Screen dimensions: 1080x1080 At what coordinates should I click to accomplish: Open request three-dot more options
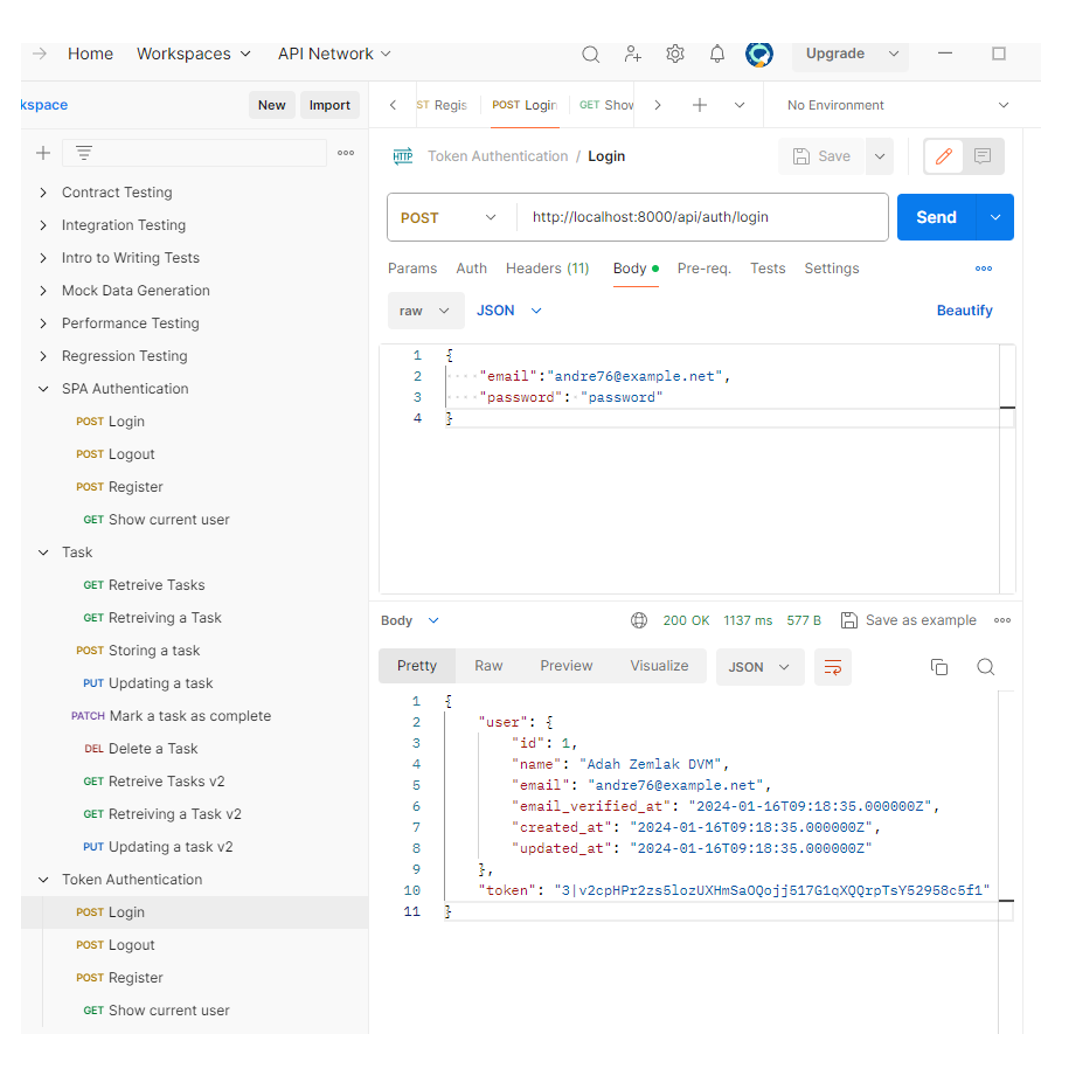click(x=984, y=269)
